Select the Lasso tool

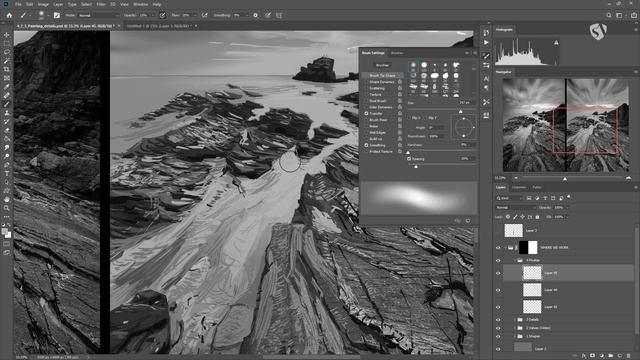click(7, 52)
